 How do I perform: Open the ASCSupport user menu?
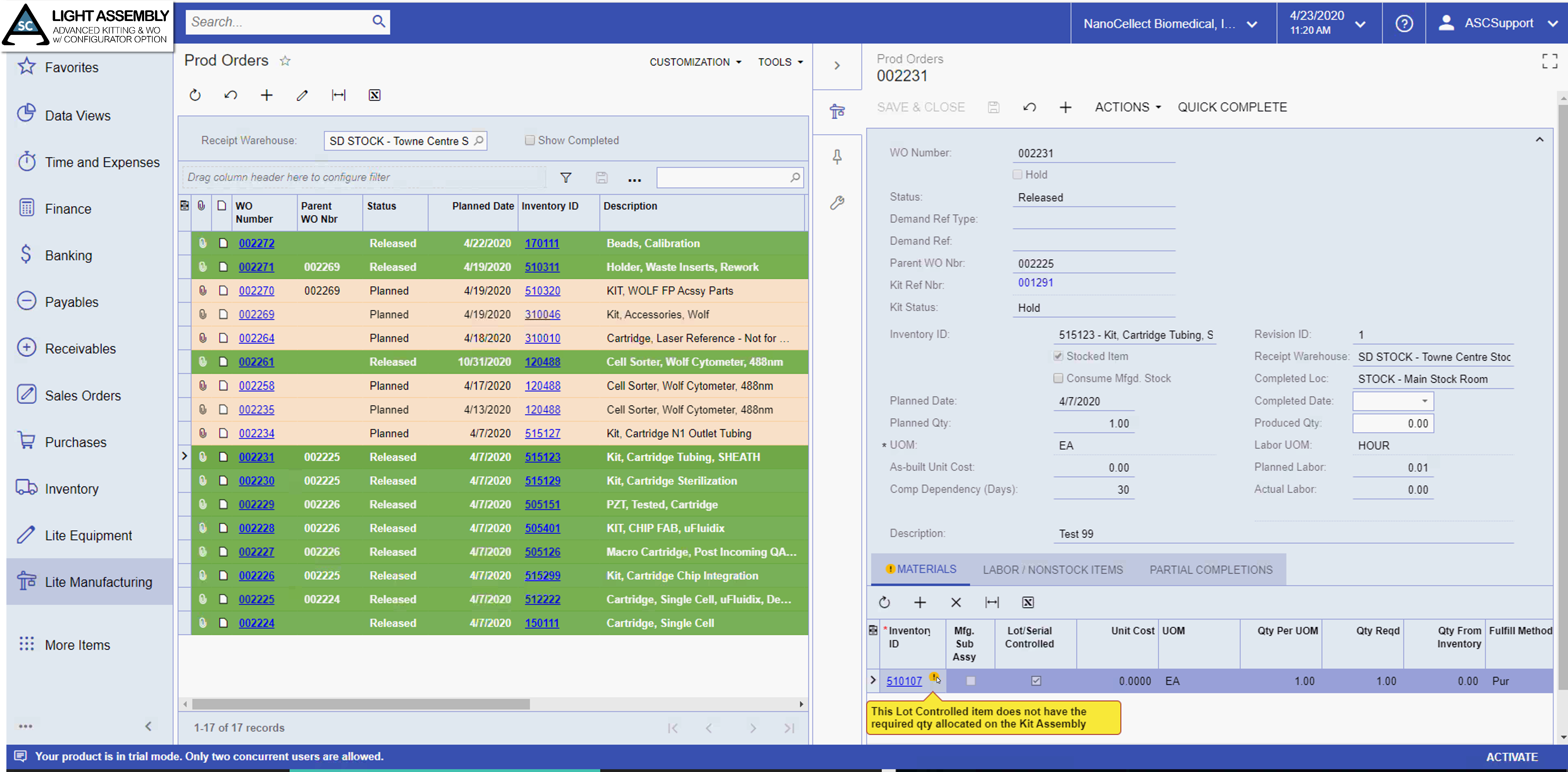[1497, 23]
